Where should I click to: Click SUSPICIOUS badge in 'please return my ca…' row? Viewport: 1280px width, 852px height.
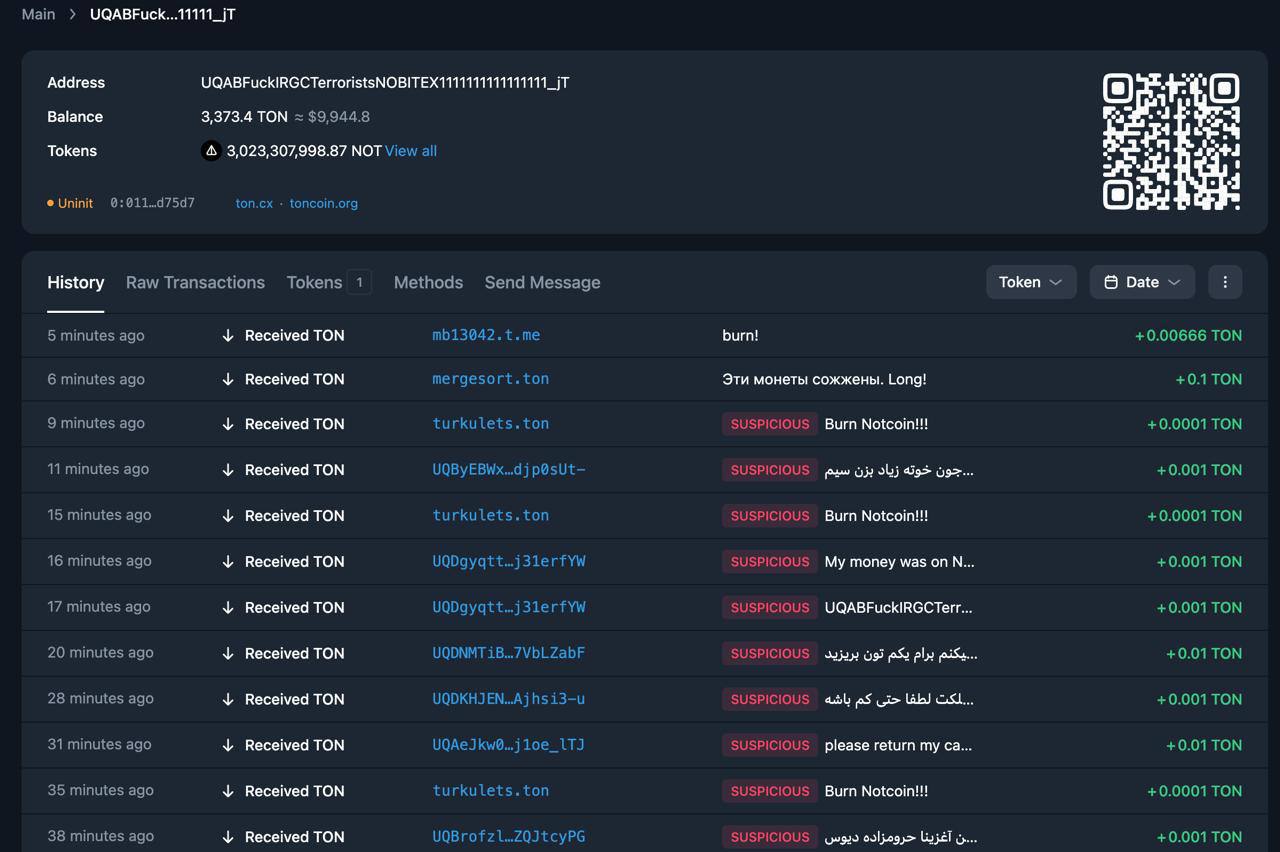click(770, 745)
